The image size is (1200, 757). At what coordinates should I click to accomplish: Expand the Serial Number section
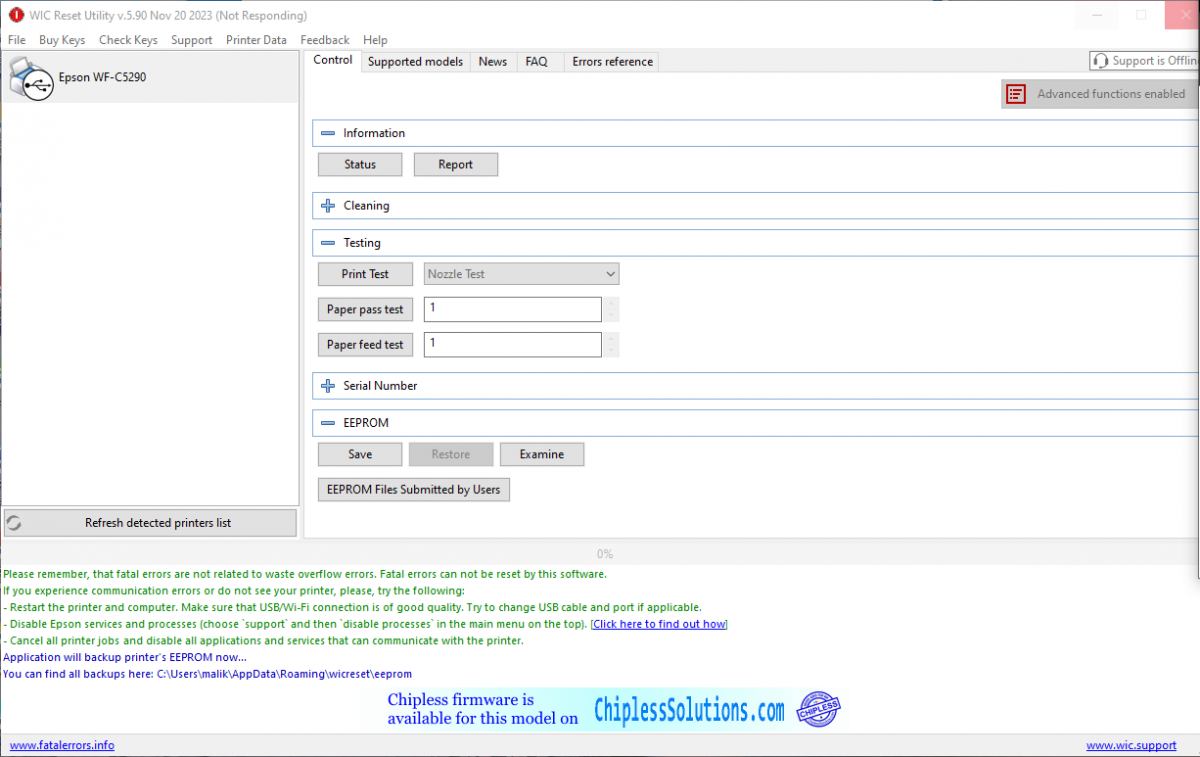(x=328, y=386)
